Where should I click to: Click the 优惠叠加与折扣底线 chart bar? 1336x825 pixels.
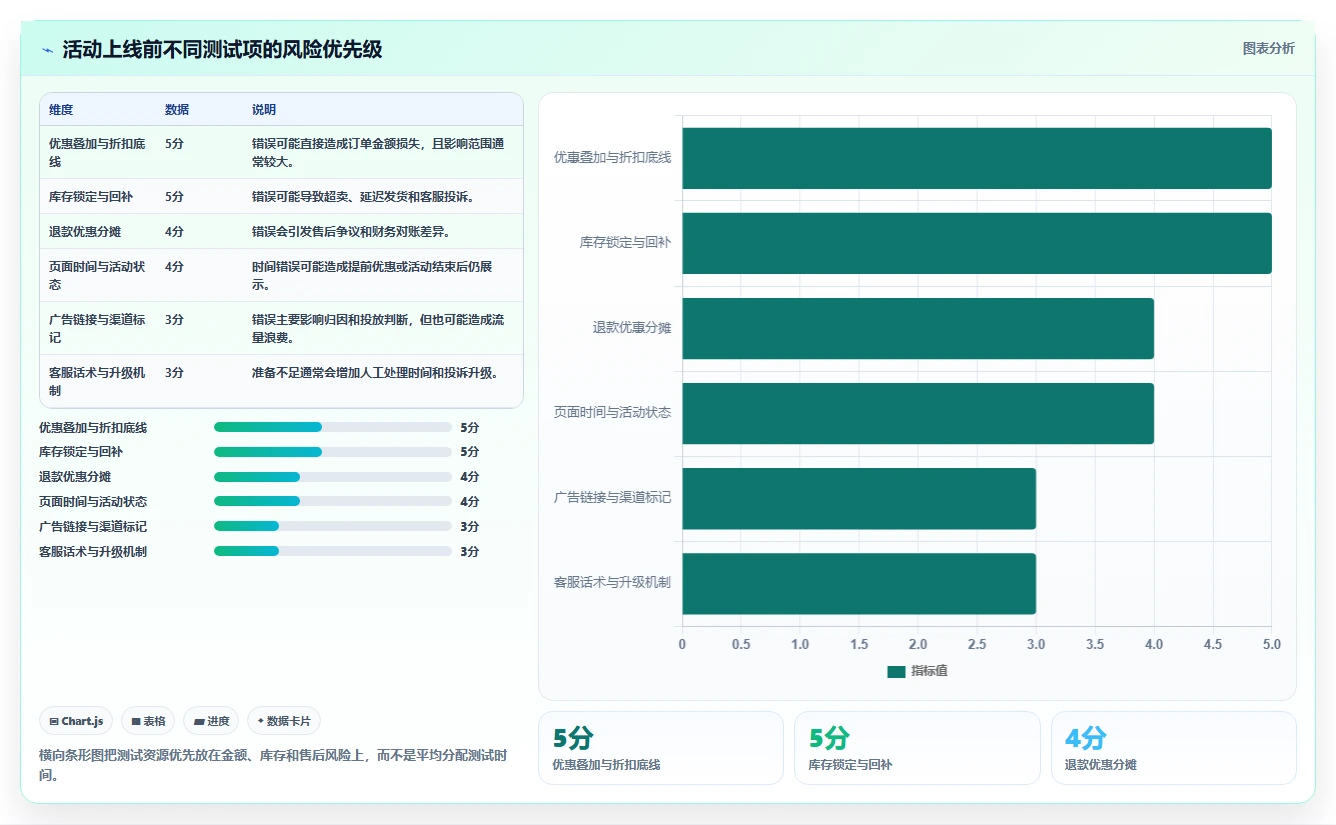coord(977,158)
